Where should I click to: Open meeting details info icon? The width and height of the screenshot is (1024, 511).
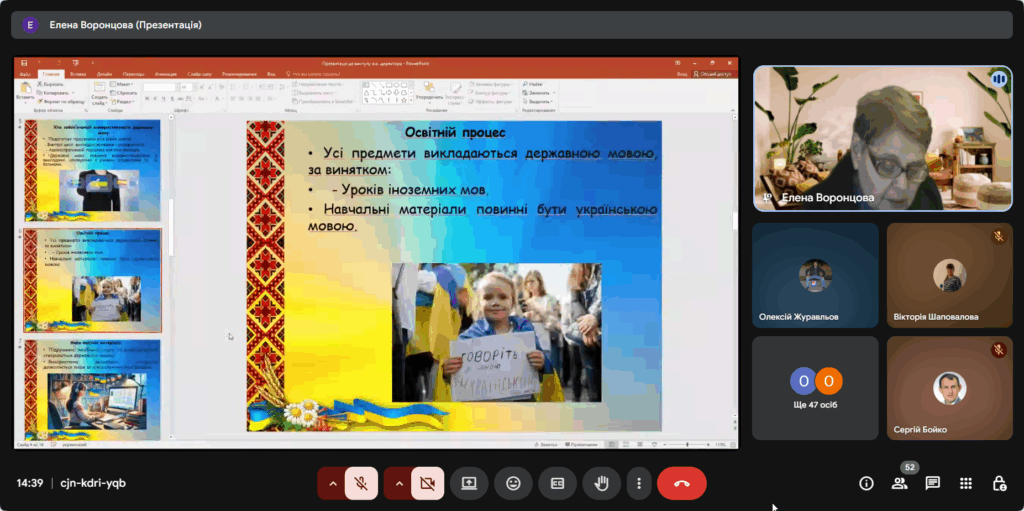coord(867,483)
